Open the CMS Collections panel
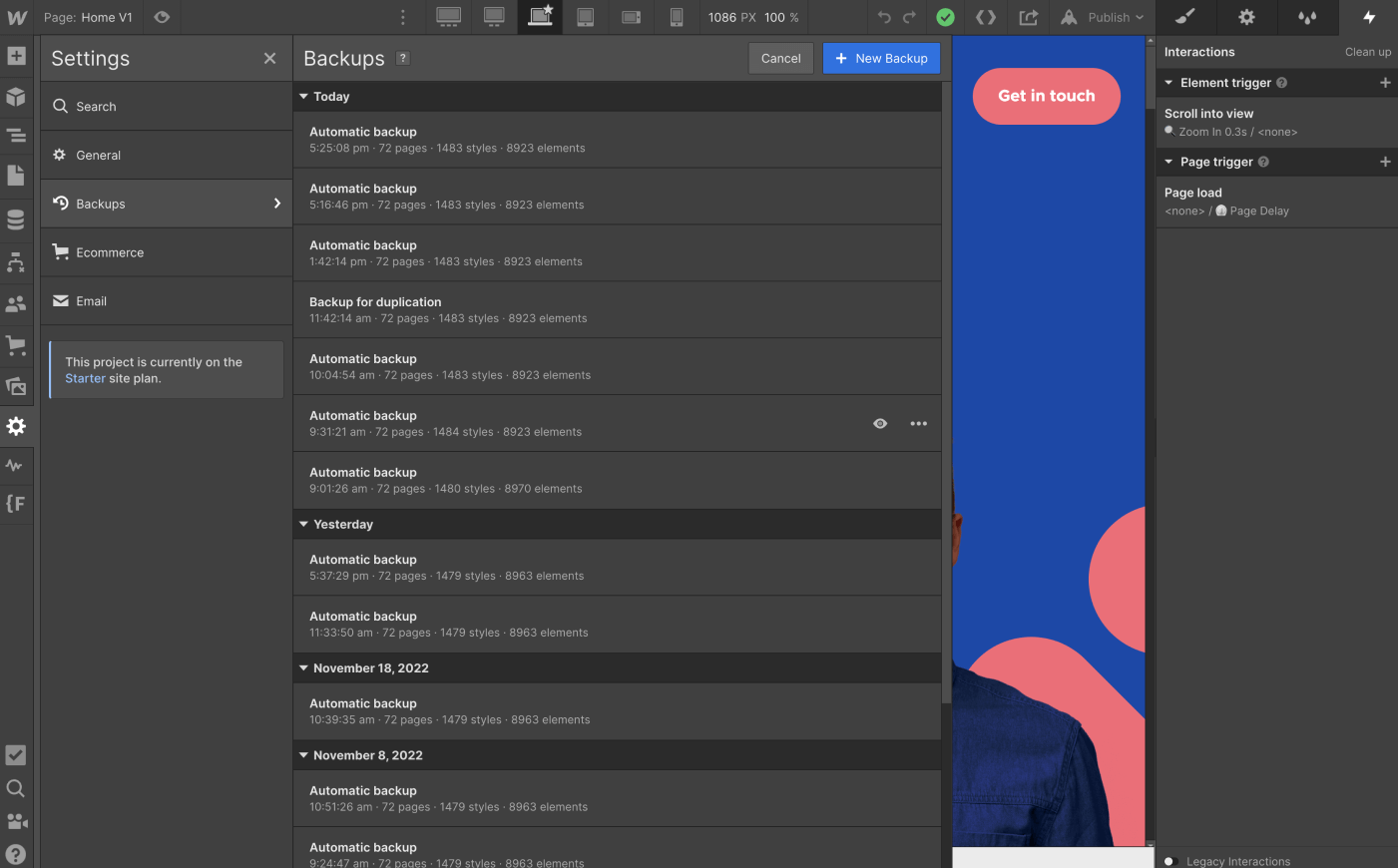Image resolution: width=1398 pixels, height=868 pixels. pos(16,215)
